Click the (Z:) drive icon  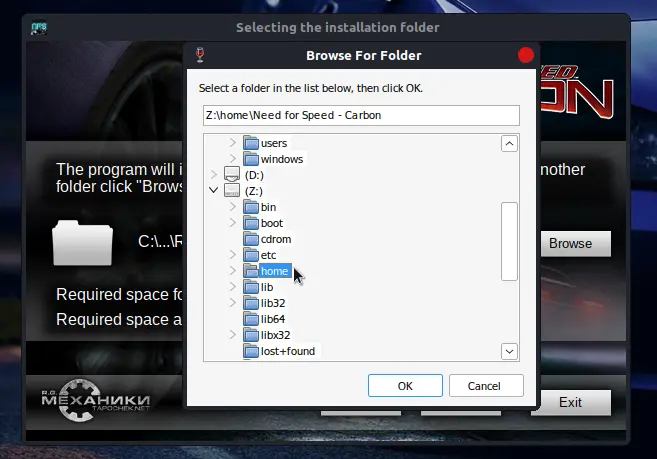point(232,191)
